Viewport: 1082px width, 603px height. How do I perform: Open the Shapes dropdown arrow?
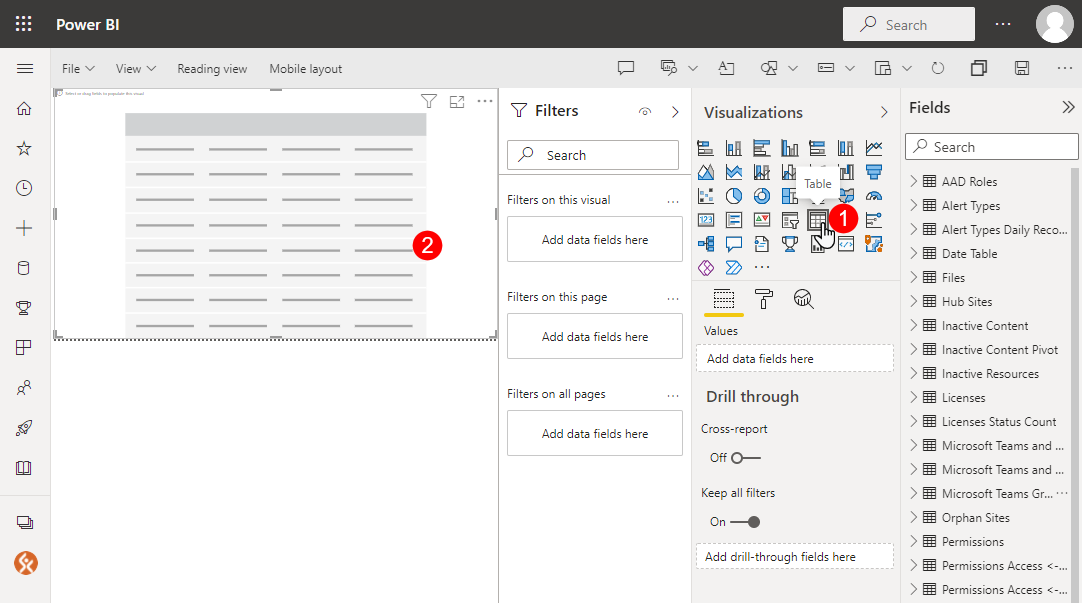[x=793, y=68]
